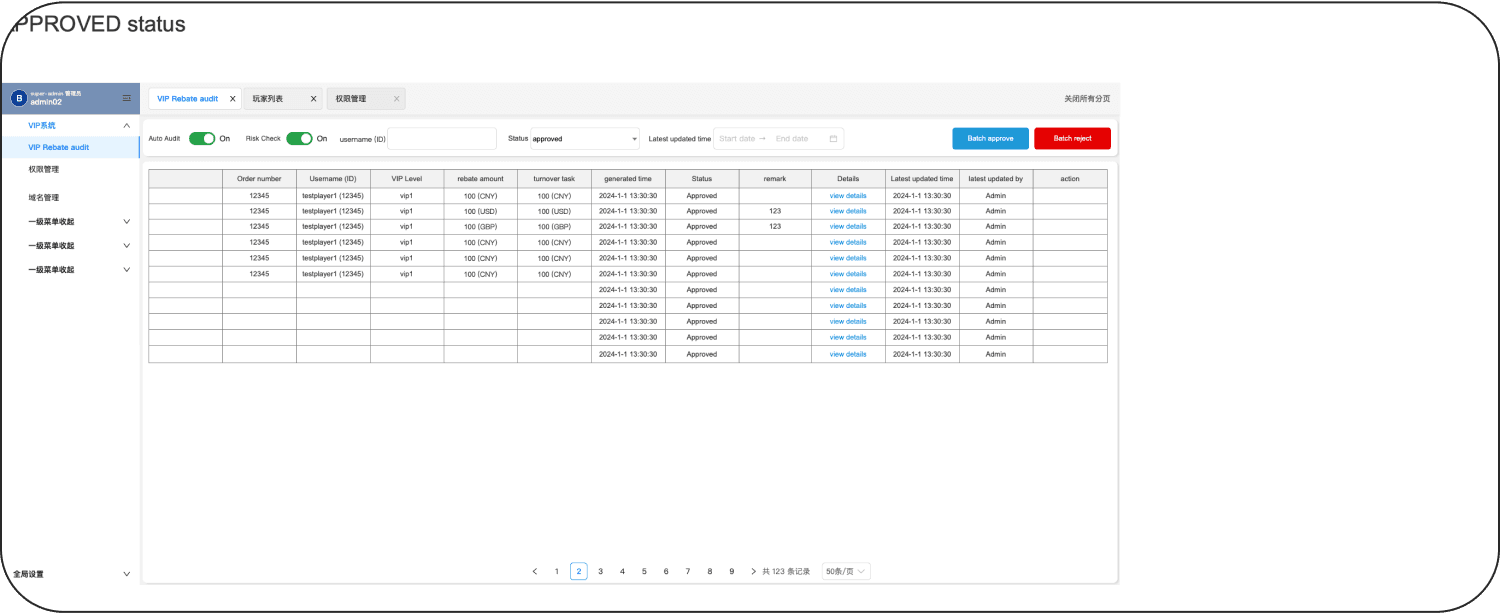Click the Order number column header
1500x613 pixels.
point(259,178)
